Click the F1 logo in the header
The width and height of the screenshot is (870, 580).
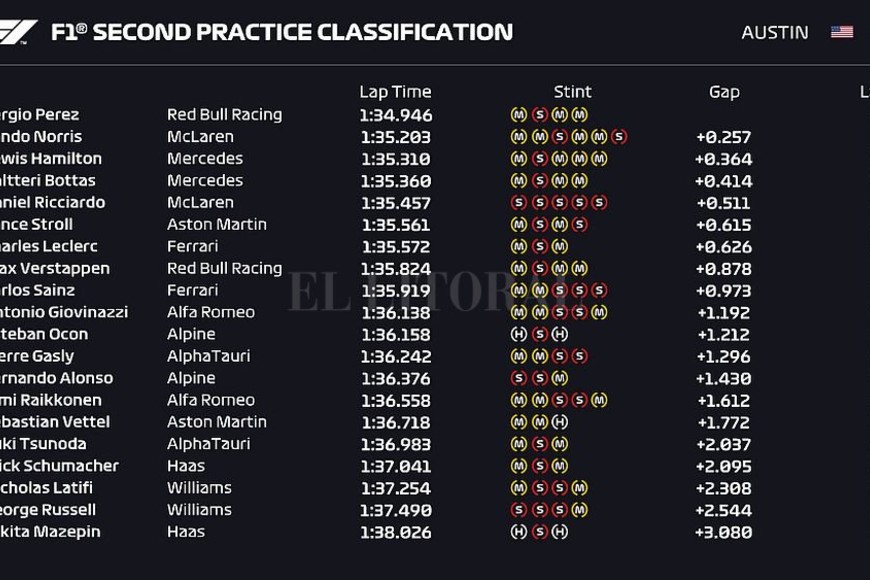pos(18,31)
